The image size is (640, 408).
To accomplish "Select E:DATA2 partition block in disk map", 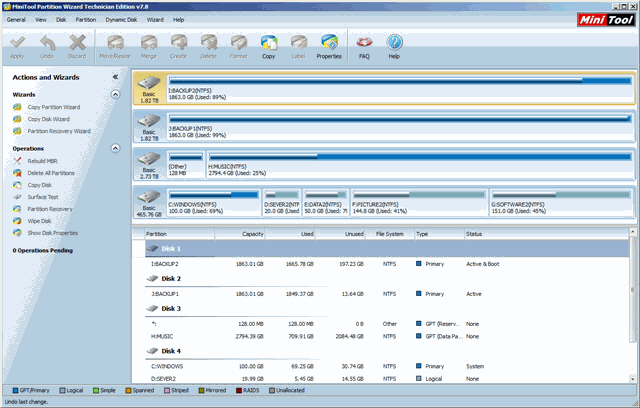I will [x=326, y=202].
